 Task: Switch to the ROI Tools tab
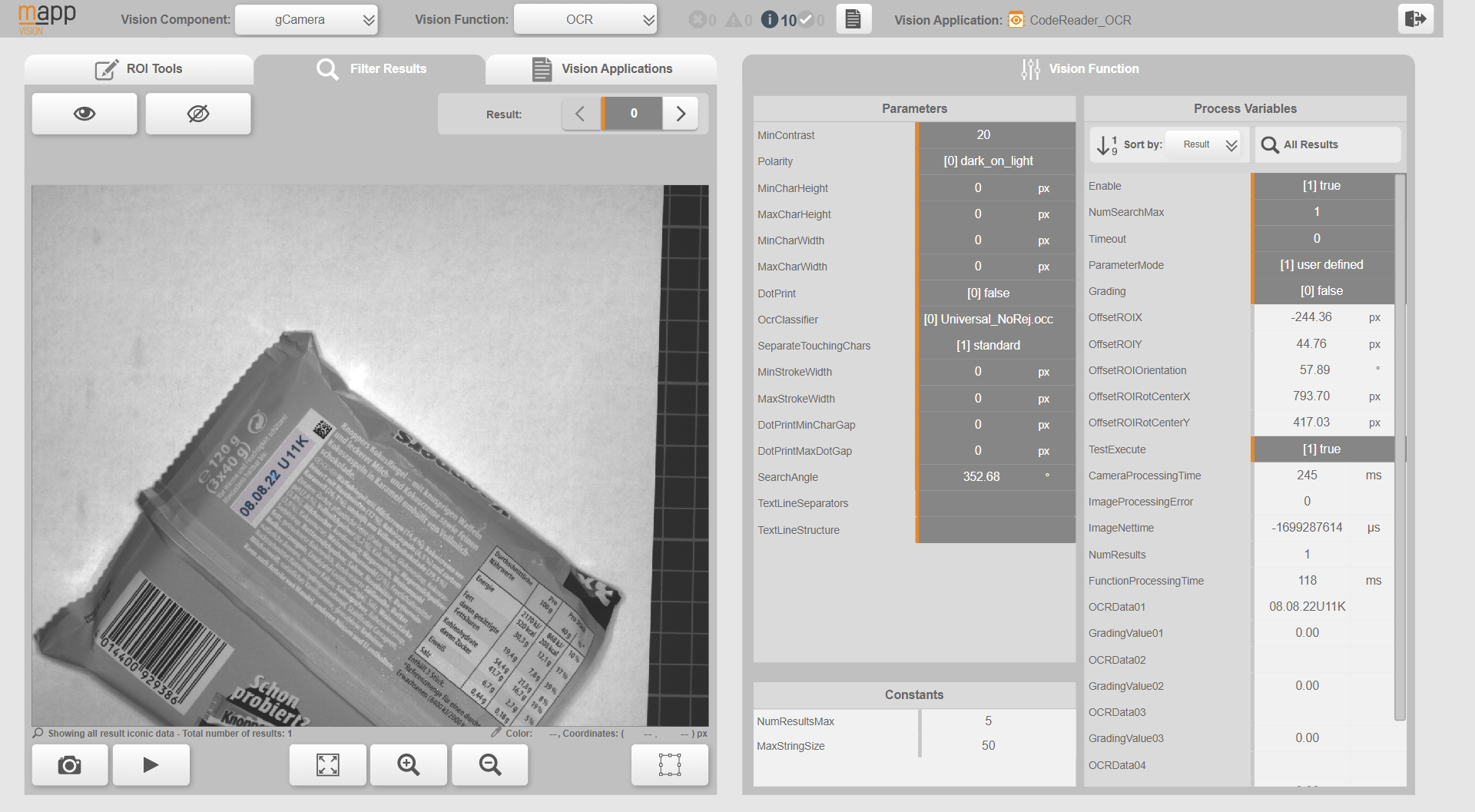tap(139, 69)
